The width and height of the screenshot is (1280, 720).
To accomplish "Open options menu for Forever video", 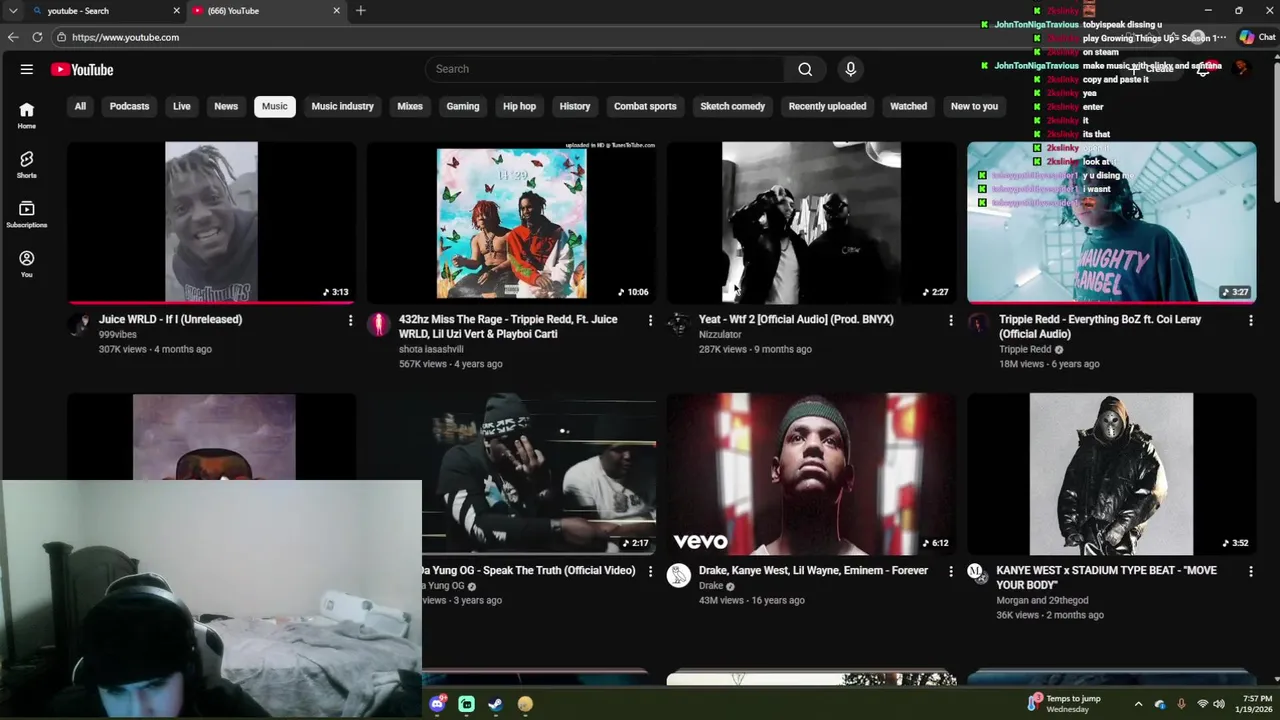I will [x=950, y=571].
